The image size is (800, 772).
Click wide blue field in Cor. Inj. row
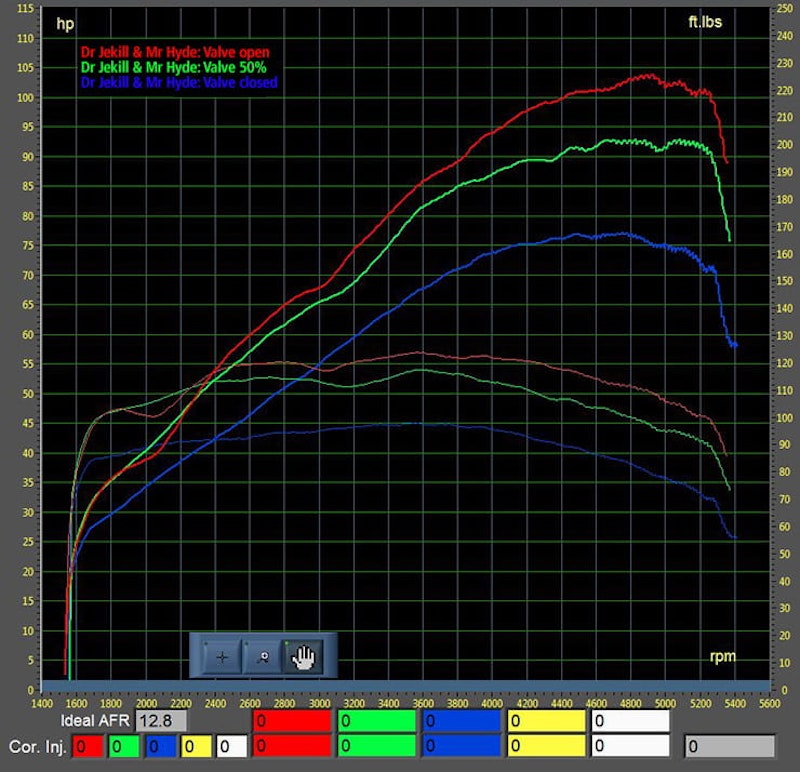point(461,745)
